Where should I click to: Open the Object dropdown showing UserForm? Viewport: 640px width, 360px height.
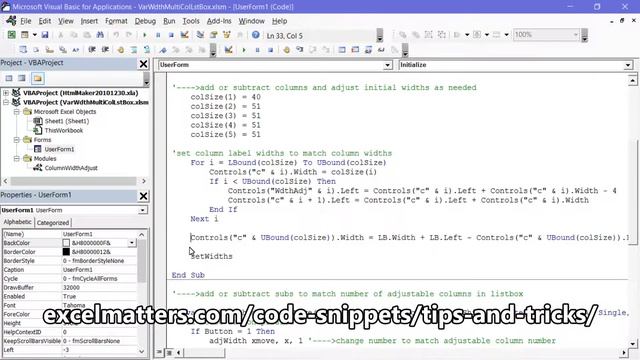pyautogui.click(x=388, y=65)
